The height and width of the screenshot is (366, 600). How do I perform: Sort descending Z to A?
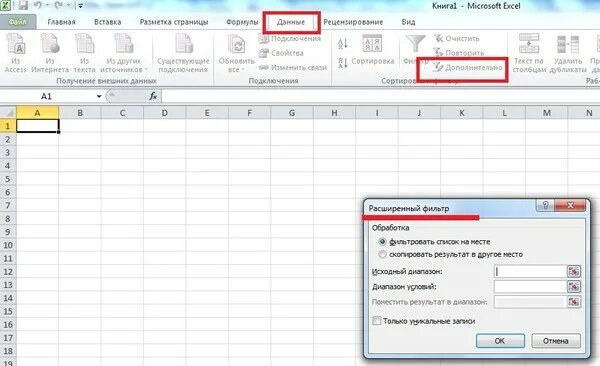tap(342, 63)
